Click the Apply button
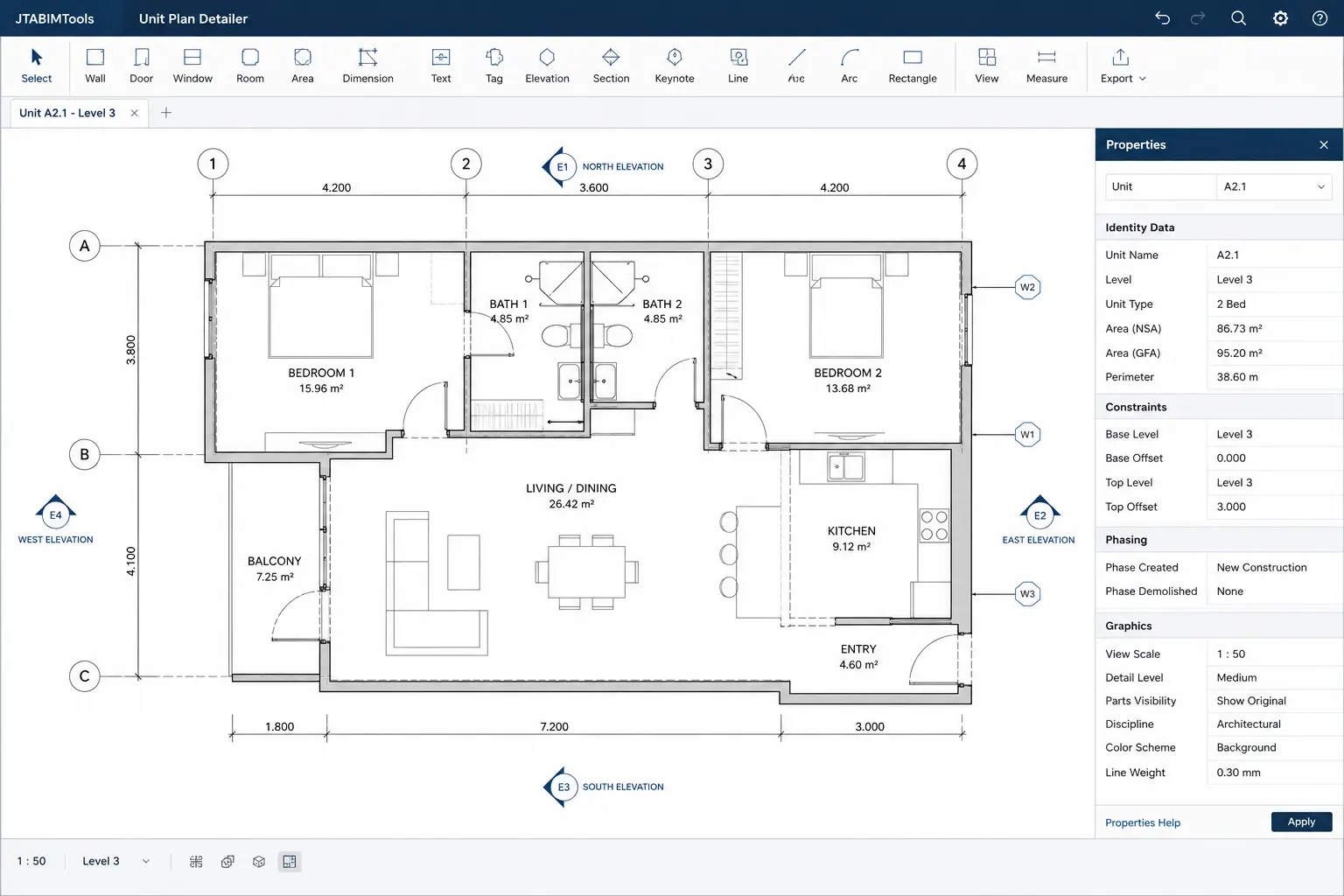This screenshot has width=1344, height=896. pos(1301,822)
